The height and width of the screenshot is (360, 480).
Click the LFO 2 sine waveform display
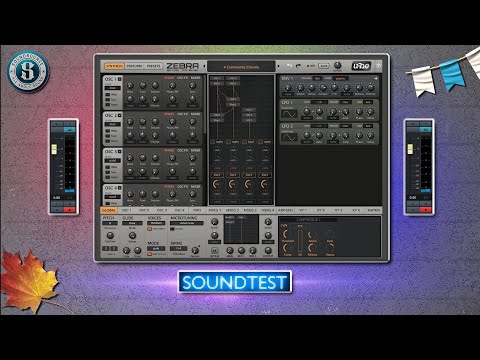click(289, 137)
